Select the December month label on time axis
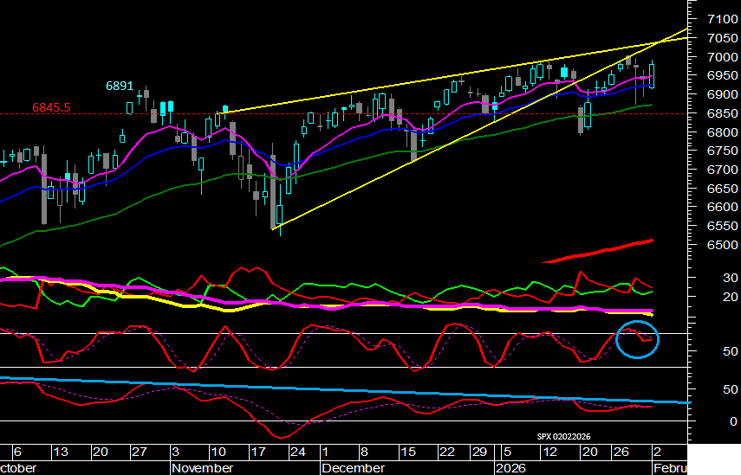This screenshot has height=475, width=741. click(x=355, y=467)
